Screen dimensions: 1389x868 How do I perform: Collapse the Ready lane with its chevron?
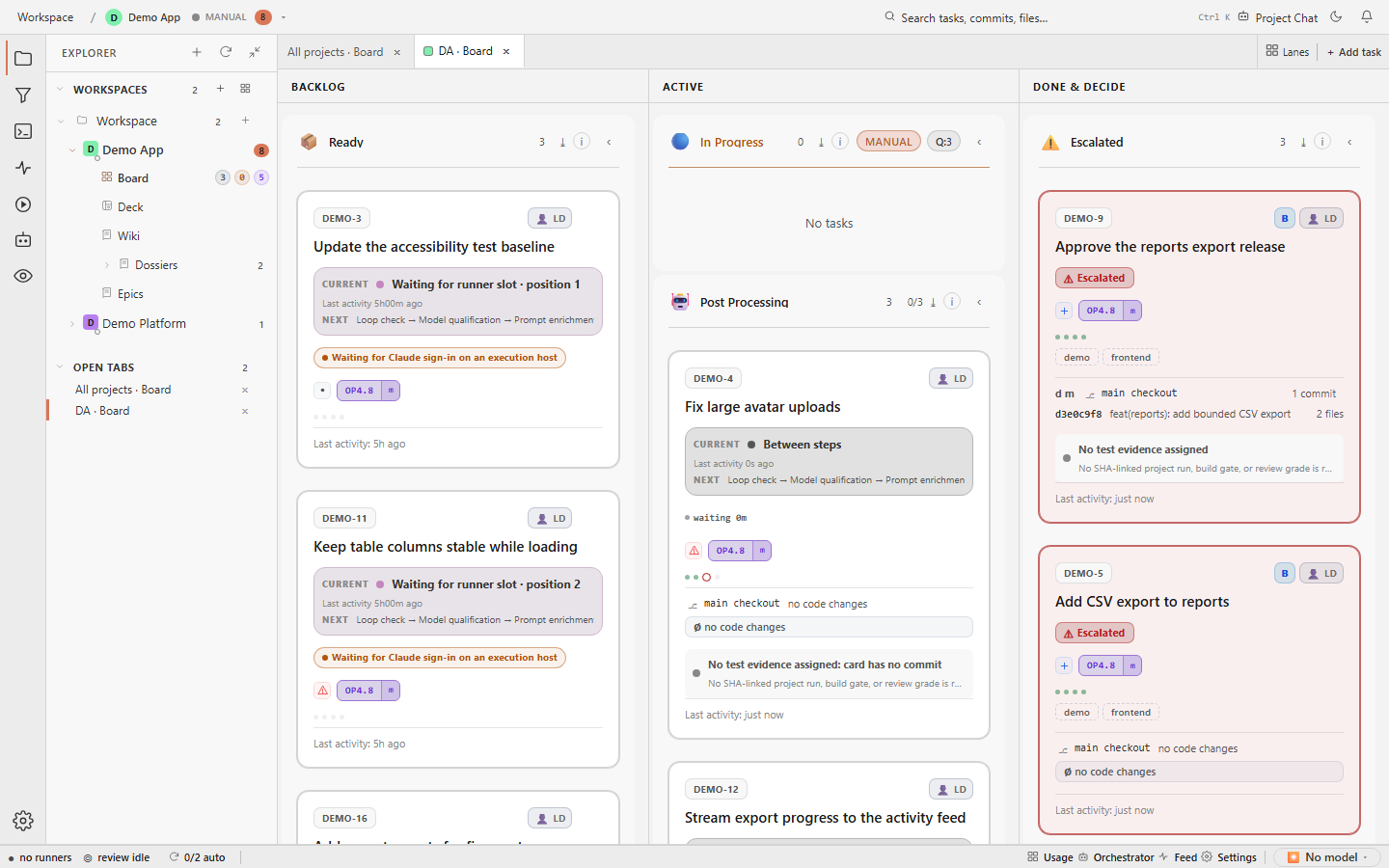click(x=609, y=142)
